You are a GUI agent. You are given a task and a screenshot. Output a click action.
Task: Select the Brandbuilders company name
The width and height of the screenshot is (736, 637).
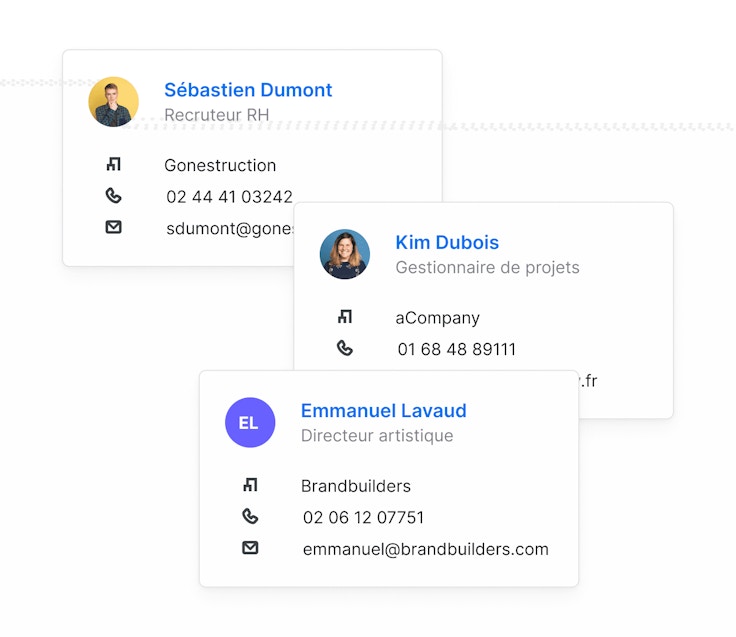point(355,486)
